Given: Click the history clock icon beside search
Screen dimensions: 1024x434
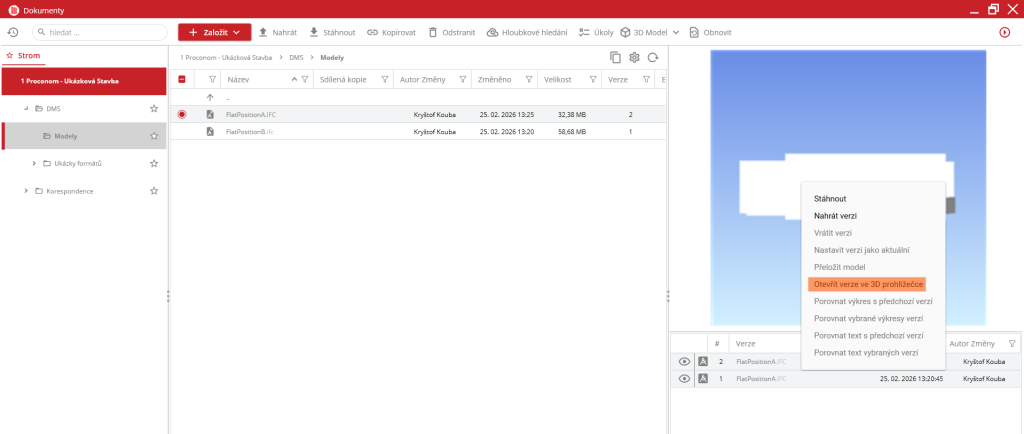Looking at the screenshot, I should (12, 32).
